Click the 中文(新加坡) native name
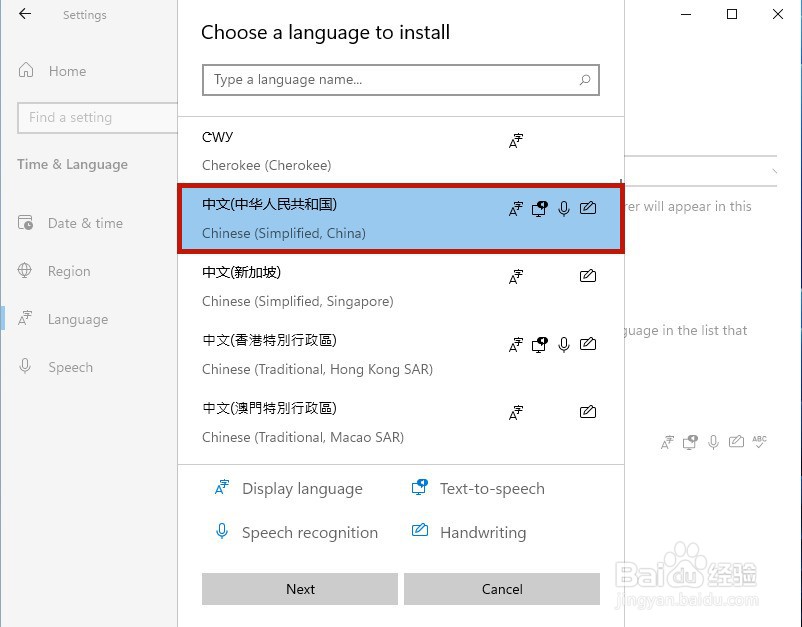The width and height of the screenshot is (802, 627). [241, 273]
